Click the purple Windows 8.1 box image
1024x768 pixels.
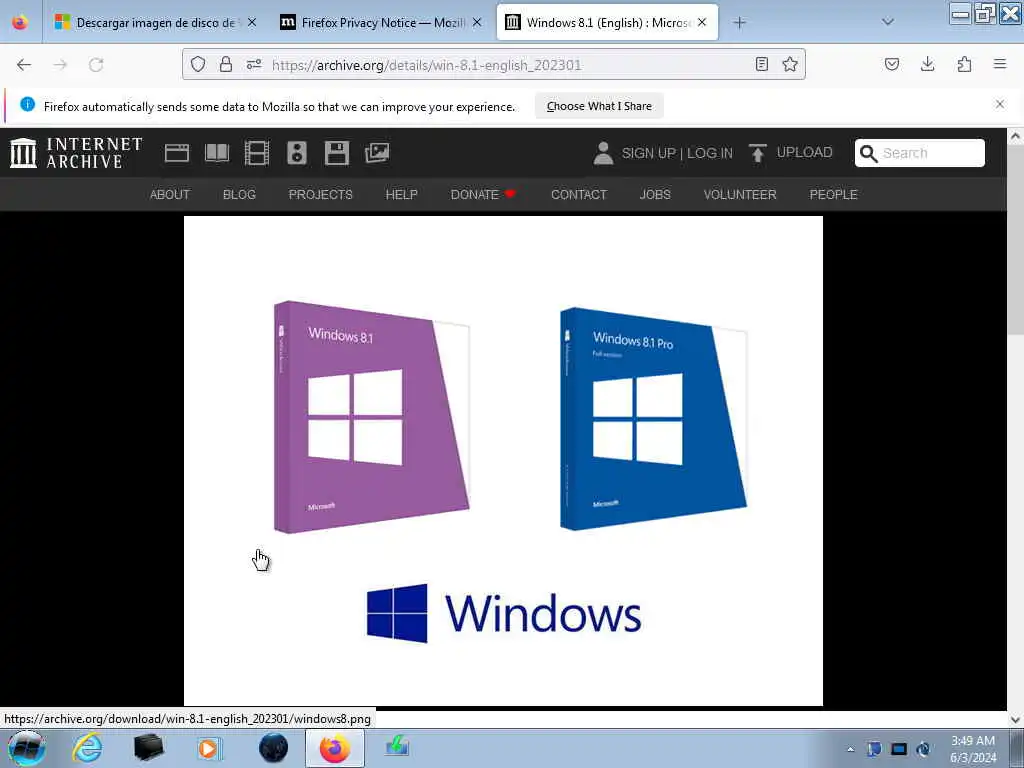(x=372, y=417)
